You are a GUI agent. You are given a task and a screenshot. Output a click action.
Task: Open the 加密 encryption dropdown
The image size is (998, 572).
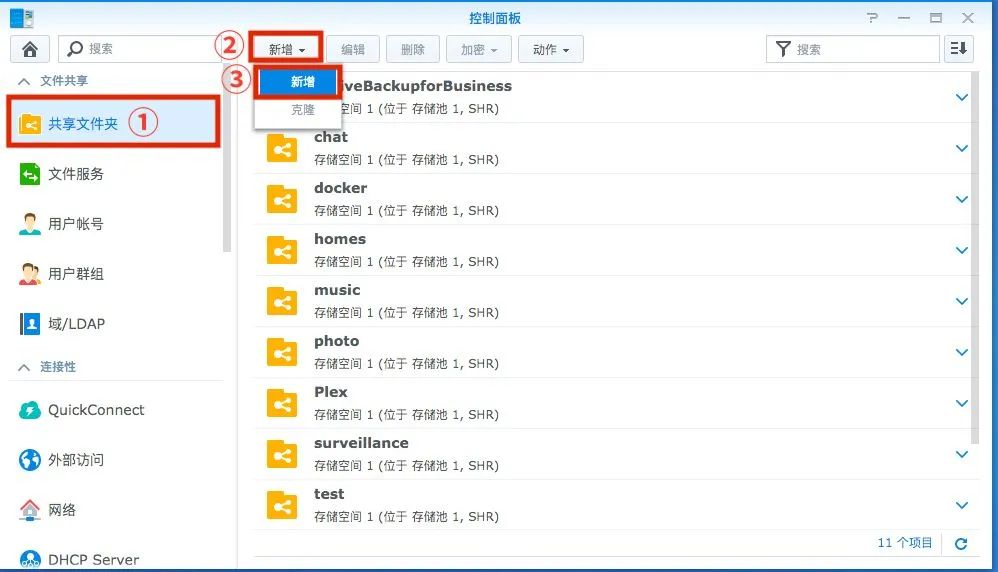click(x=479, y=49)
